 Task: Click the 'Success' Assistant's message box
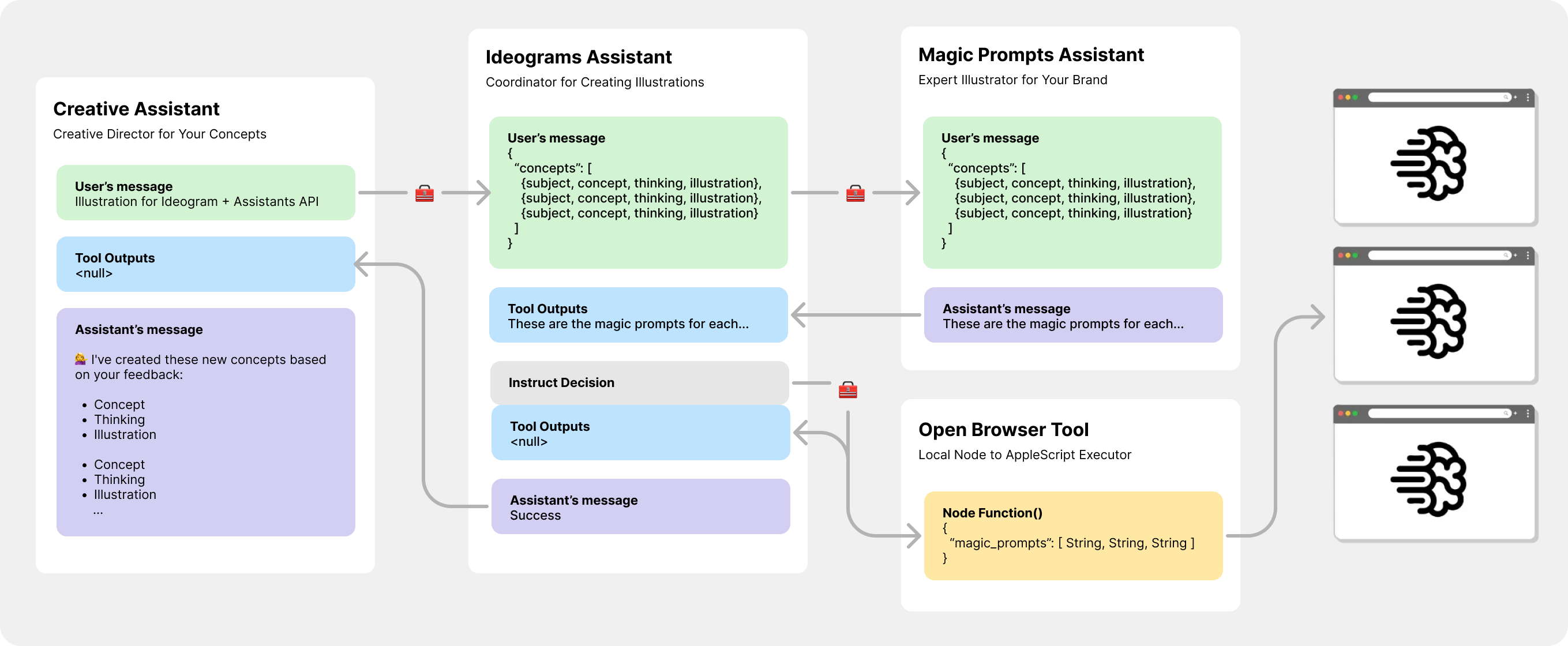(x=640, y=506)
